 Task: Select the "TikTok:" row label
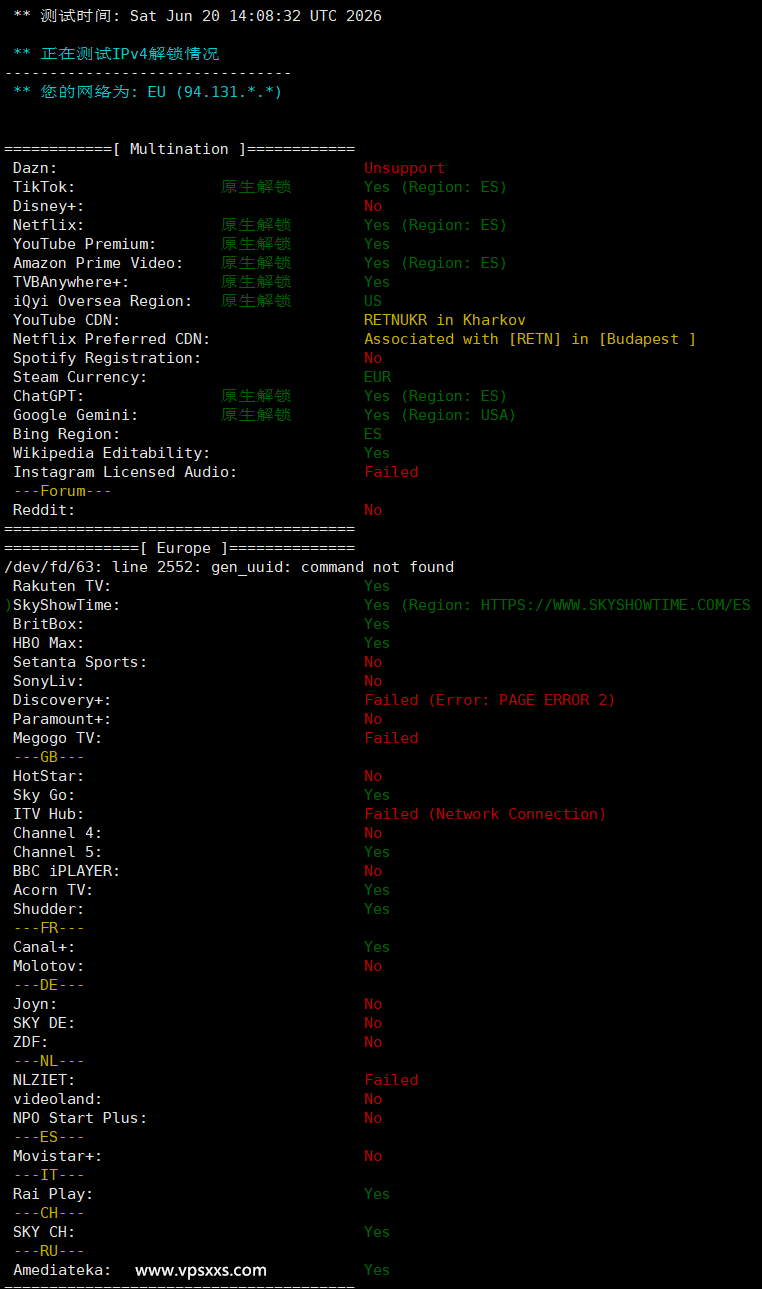tap(44, 187)
